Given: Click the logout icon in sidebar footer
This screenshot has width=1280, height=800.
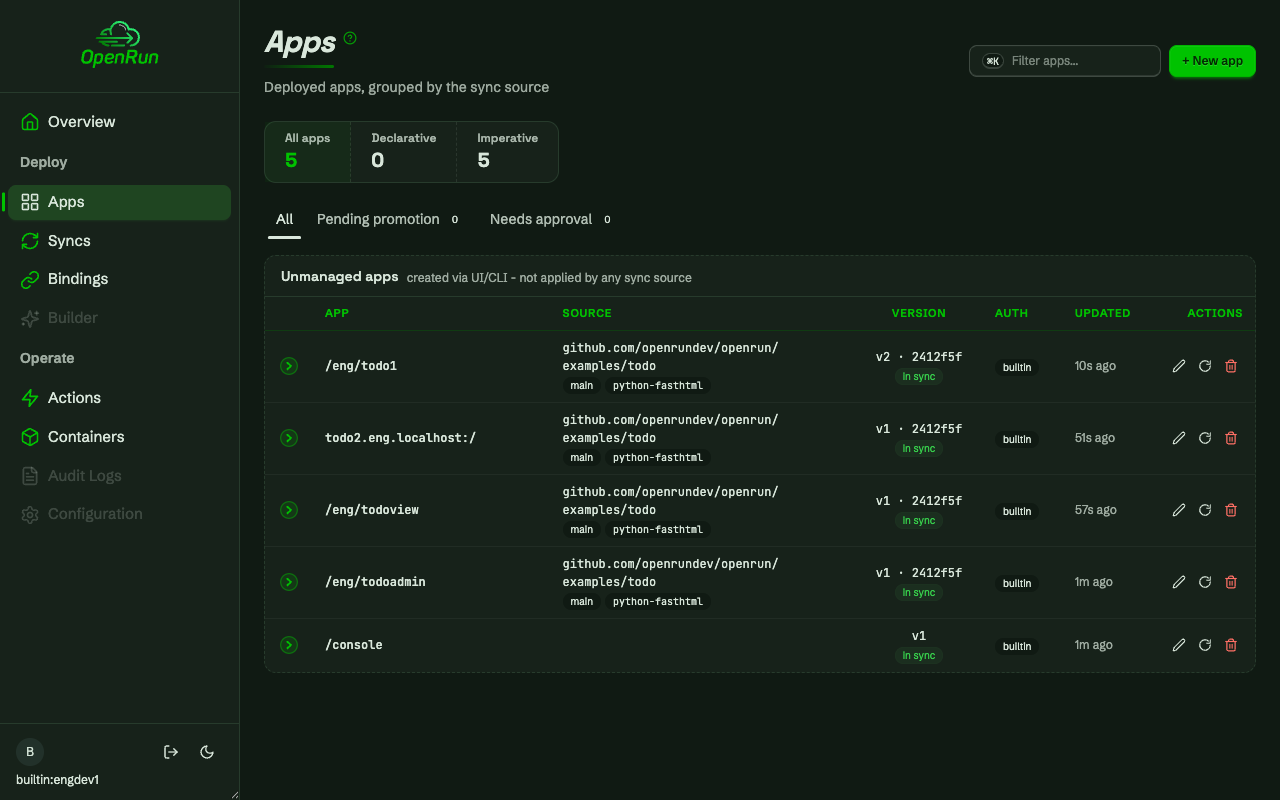Looking at the screenshot, I should click(171, 752).
